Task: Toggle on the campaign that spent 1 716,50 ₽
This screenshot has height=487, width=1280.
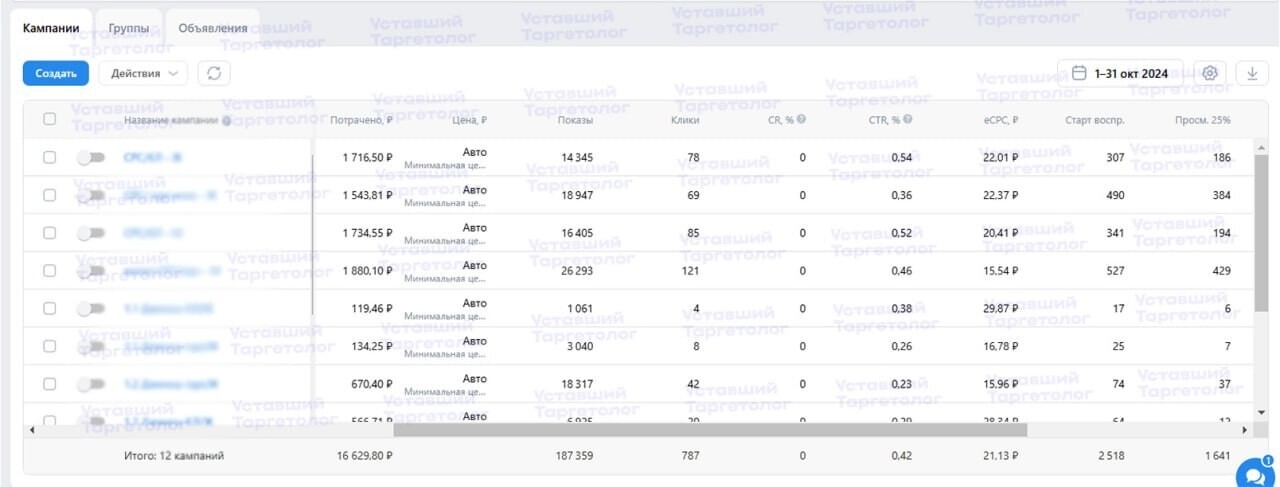Action: 91,157
